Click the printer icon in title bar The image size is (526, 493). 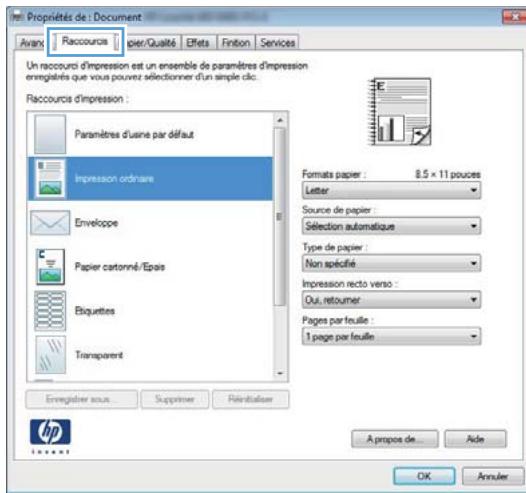17,16
